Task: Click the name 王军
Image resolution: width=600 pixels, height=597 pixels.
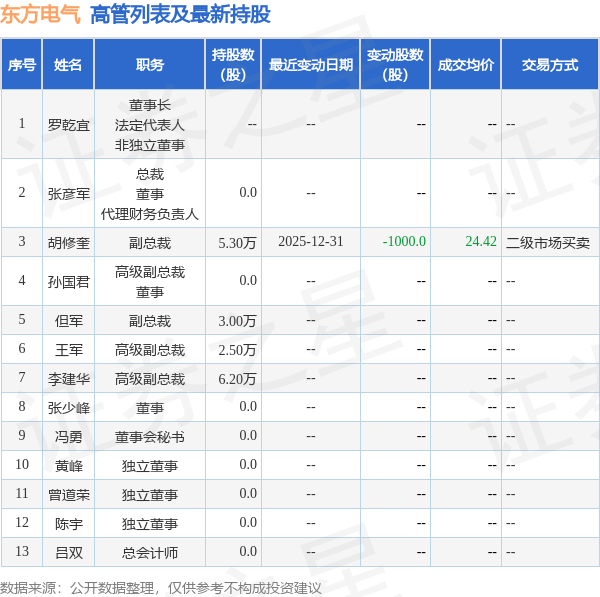Action: click(x=68, y=350)
